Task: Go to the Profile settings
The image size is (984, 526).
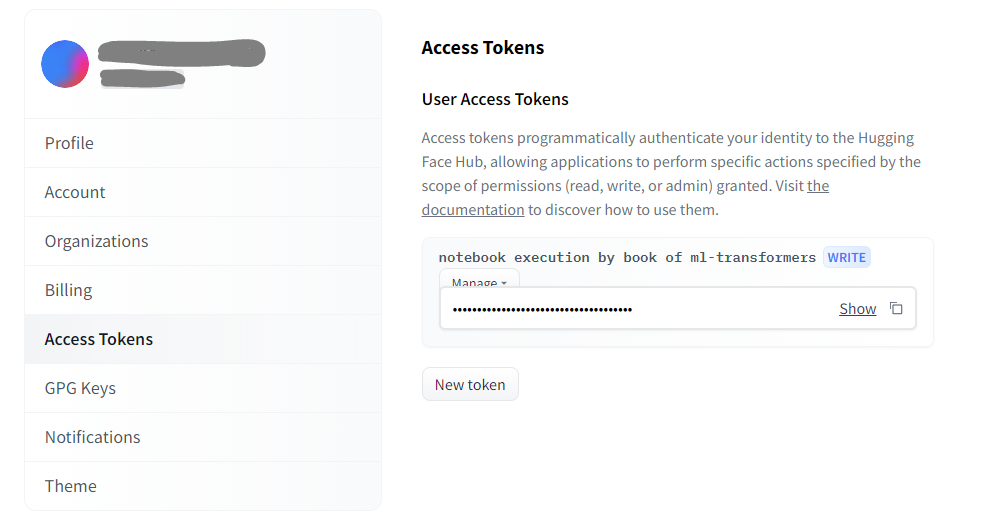Action: tap(69, 143)
